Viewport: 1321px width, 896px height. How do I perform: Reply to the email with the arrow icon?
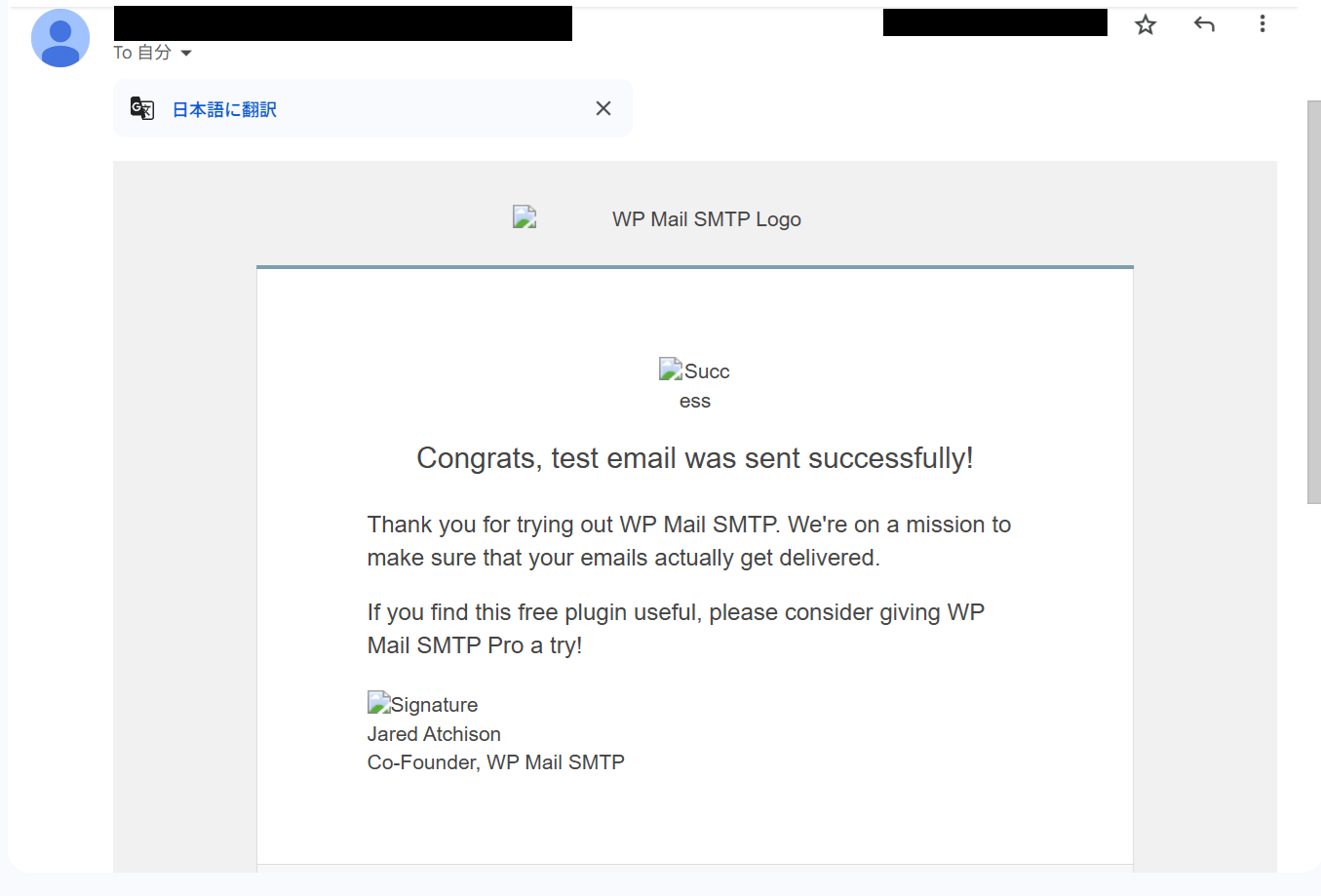1204,24
